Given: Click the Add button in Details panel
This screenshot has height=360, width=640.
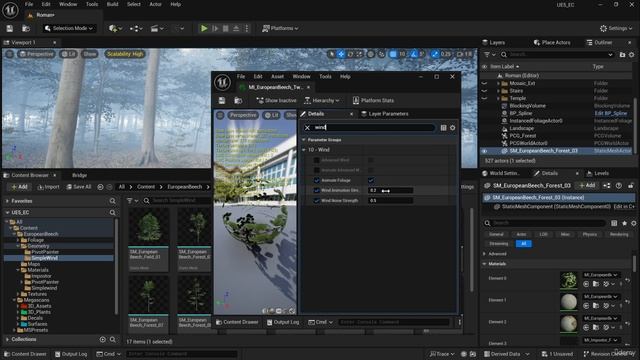Looking at the screenshot, I should pos(587,185).
